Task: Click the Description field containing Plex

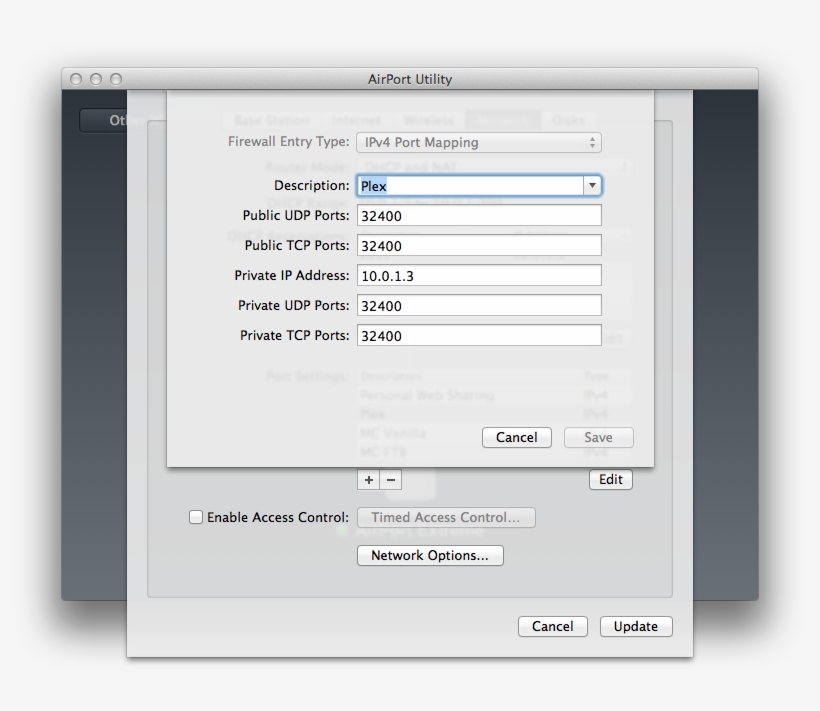Action: [469, 186]
